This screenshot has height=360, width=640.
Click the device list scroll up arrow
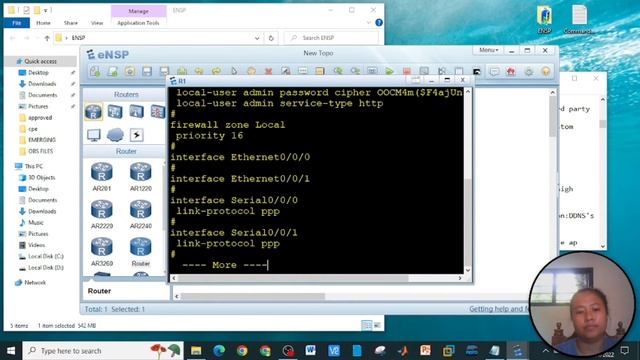164,164
